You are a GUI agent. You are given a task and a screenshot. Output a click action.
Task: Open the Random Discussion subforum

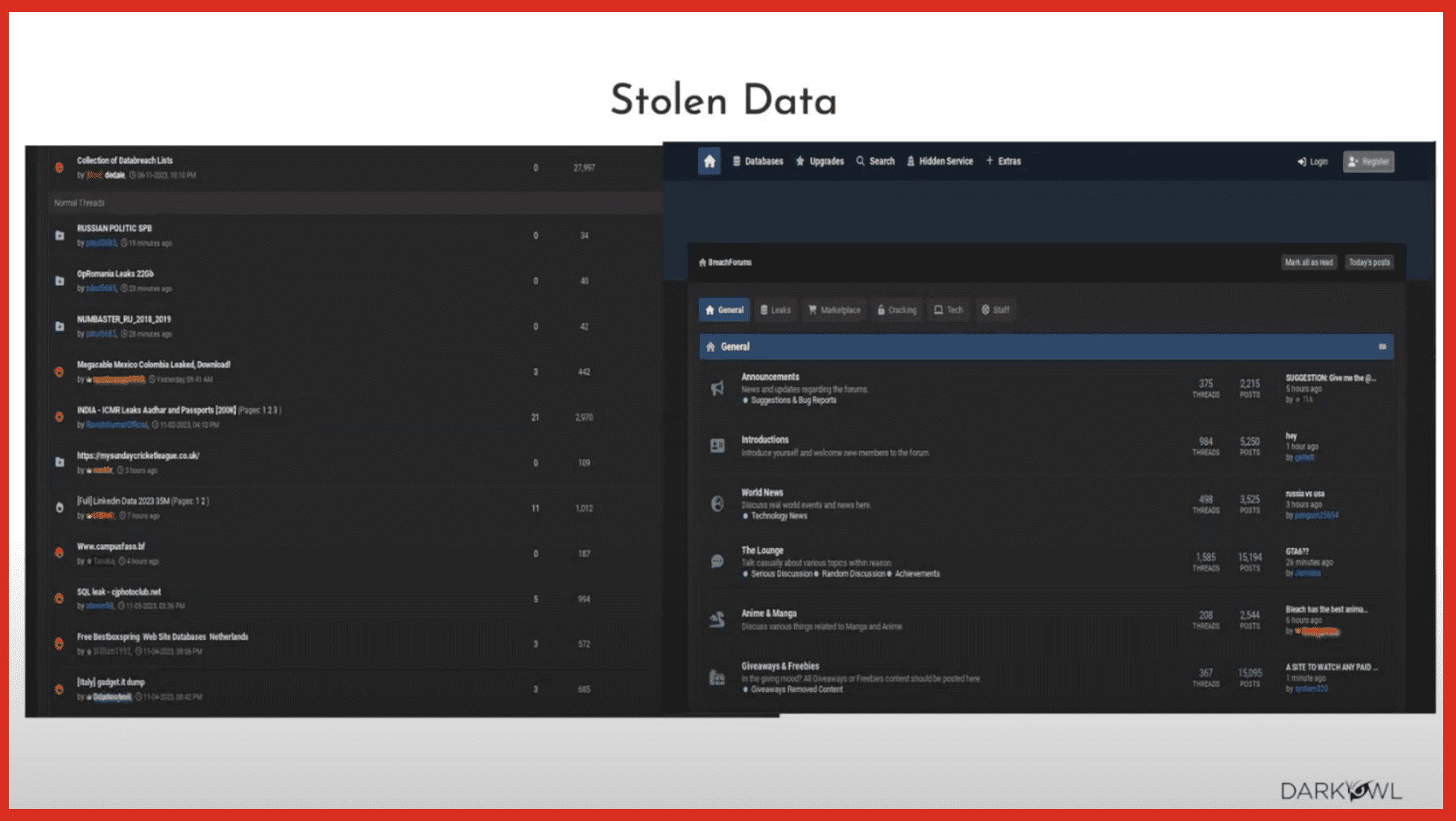tap(853, 574)
